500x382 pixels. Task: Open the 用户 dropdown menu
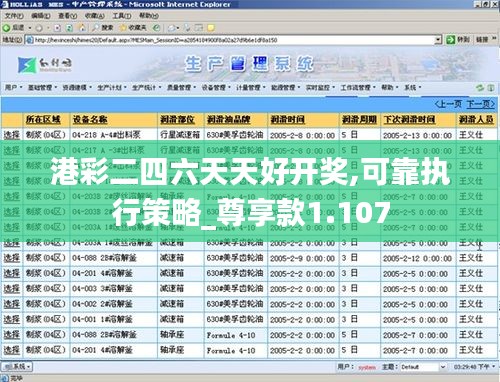pyautogui.click(x=13, y=88)
